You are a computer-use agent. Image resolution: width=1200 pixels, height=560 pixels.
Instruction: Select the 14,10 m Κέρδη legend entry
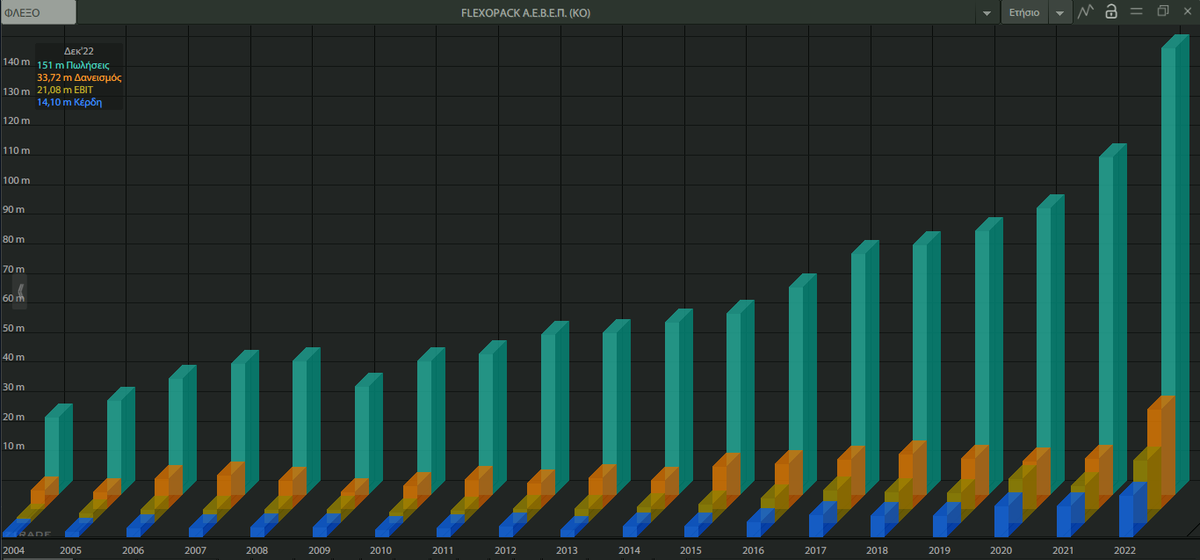coord(70,101)
